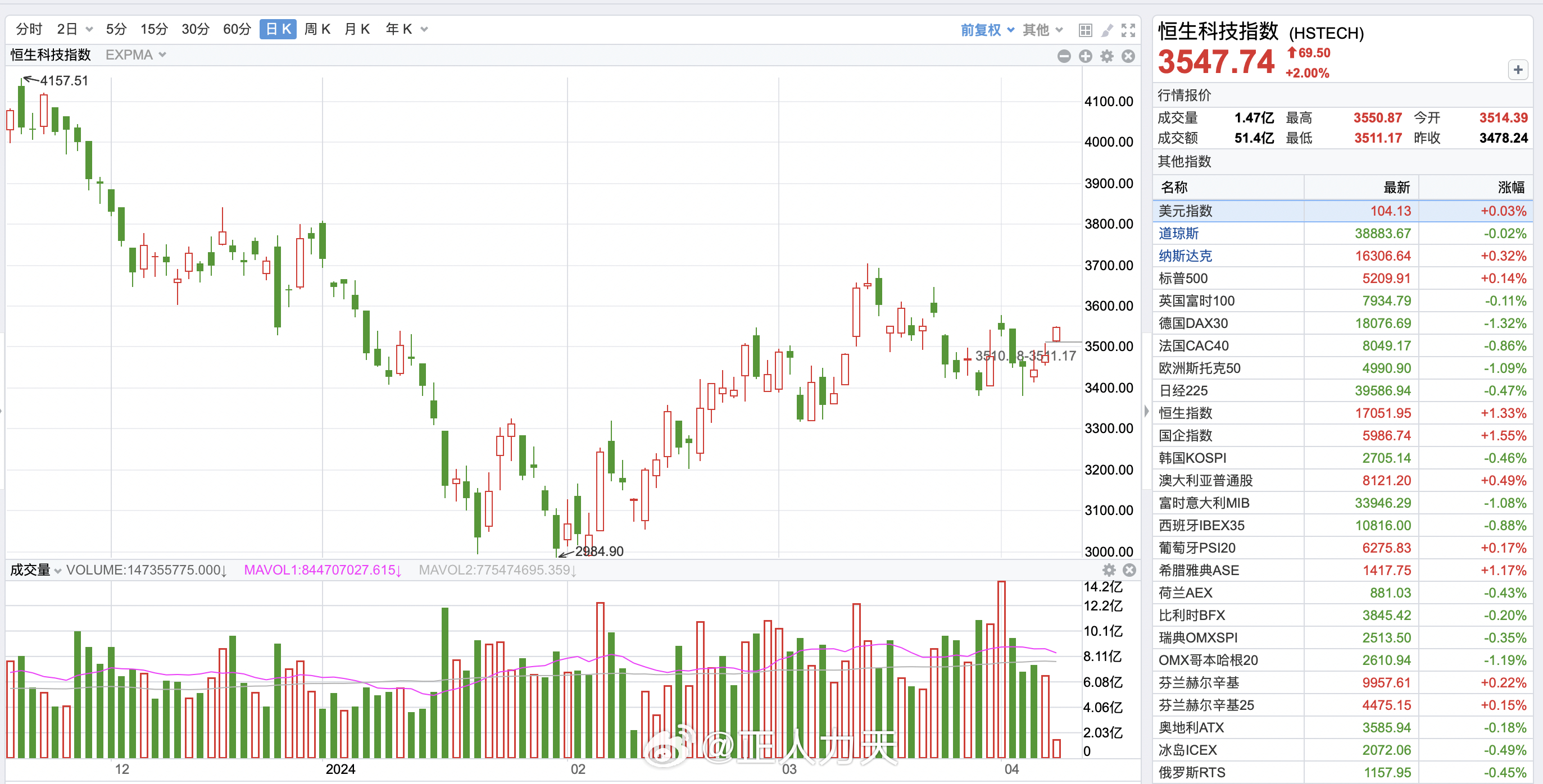Select the 荷兰AEX row
The height and width of the screenshot is (784, 1543).
coord(1342,592)
